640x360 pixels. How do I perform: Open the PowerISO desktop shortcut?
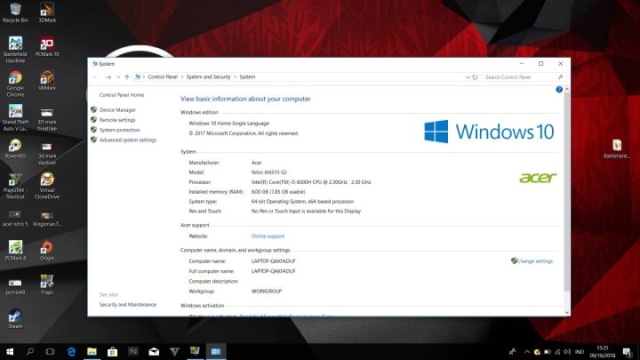point(15,149)
